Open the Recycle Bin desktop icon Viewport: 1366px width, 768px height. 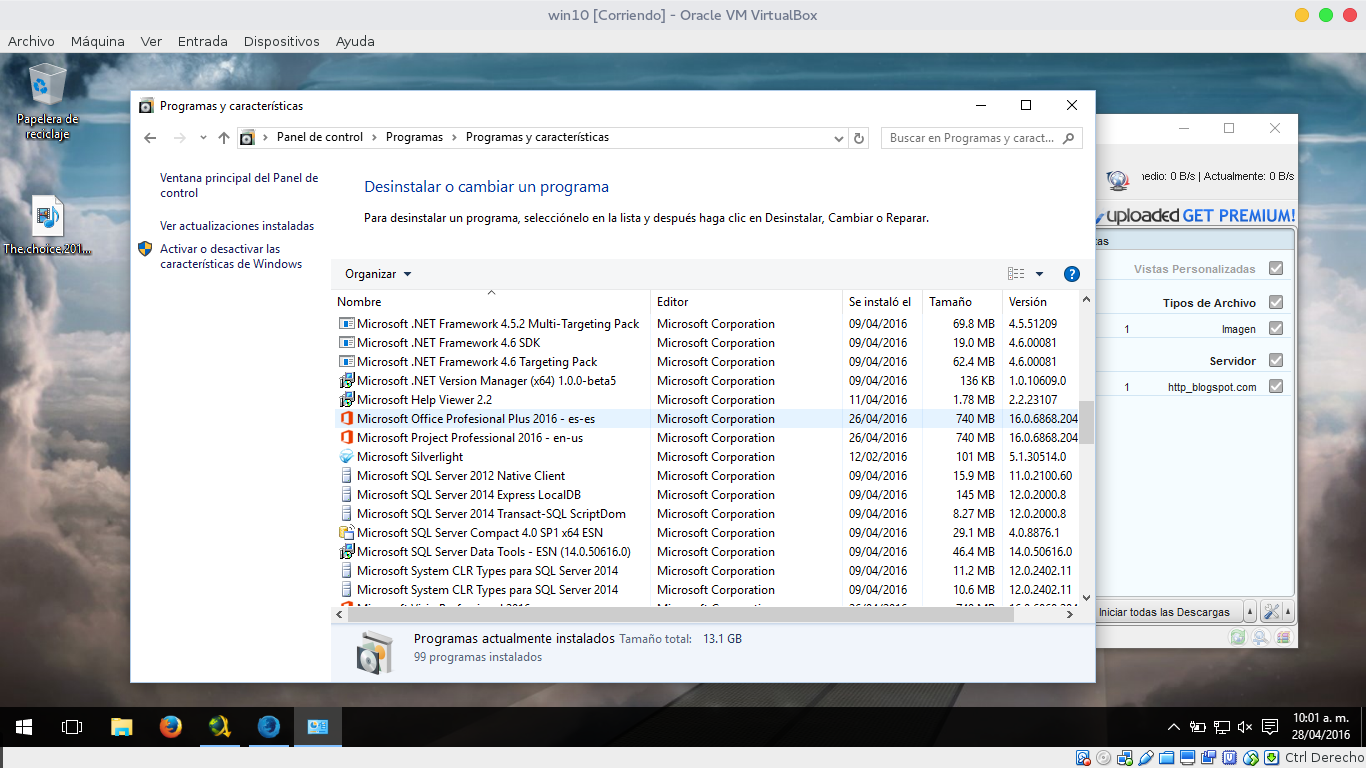[x=47, y=100]
